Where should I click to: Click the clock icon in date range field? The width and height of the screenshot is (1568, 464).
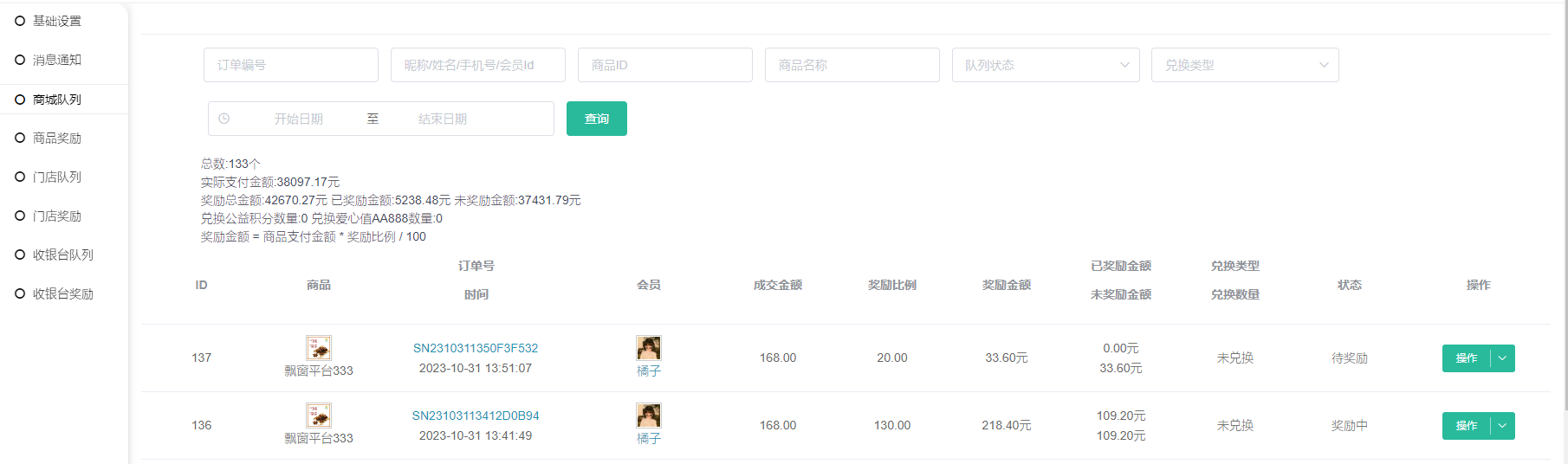[x=224, y=119]
